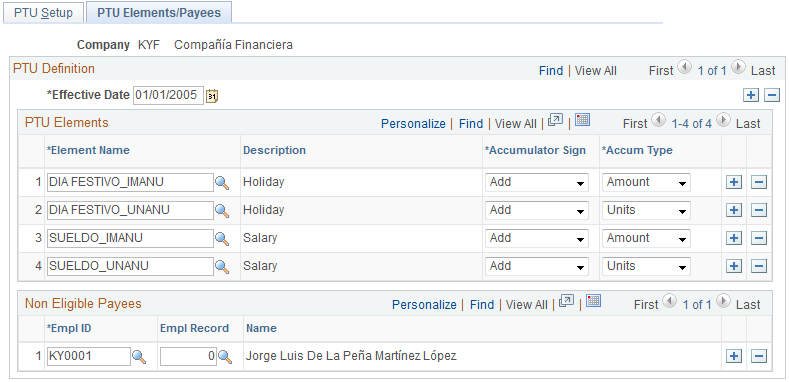The image size is (789, 382).
Task: Delete the DIA FESTIVO_UNANU row
Action: click(759, 210)
